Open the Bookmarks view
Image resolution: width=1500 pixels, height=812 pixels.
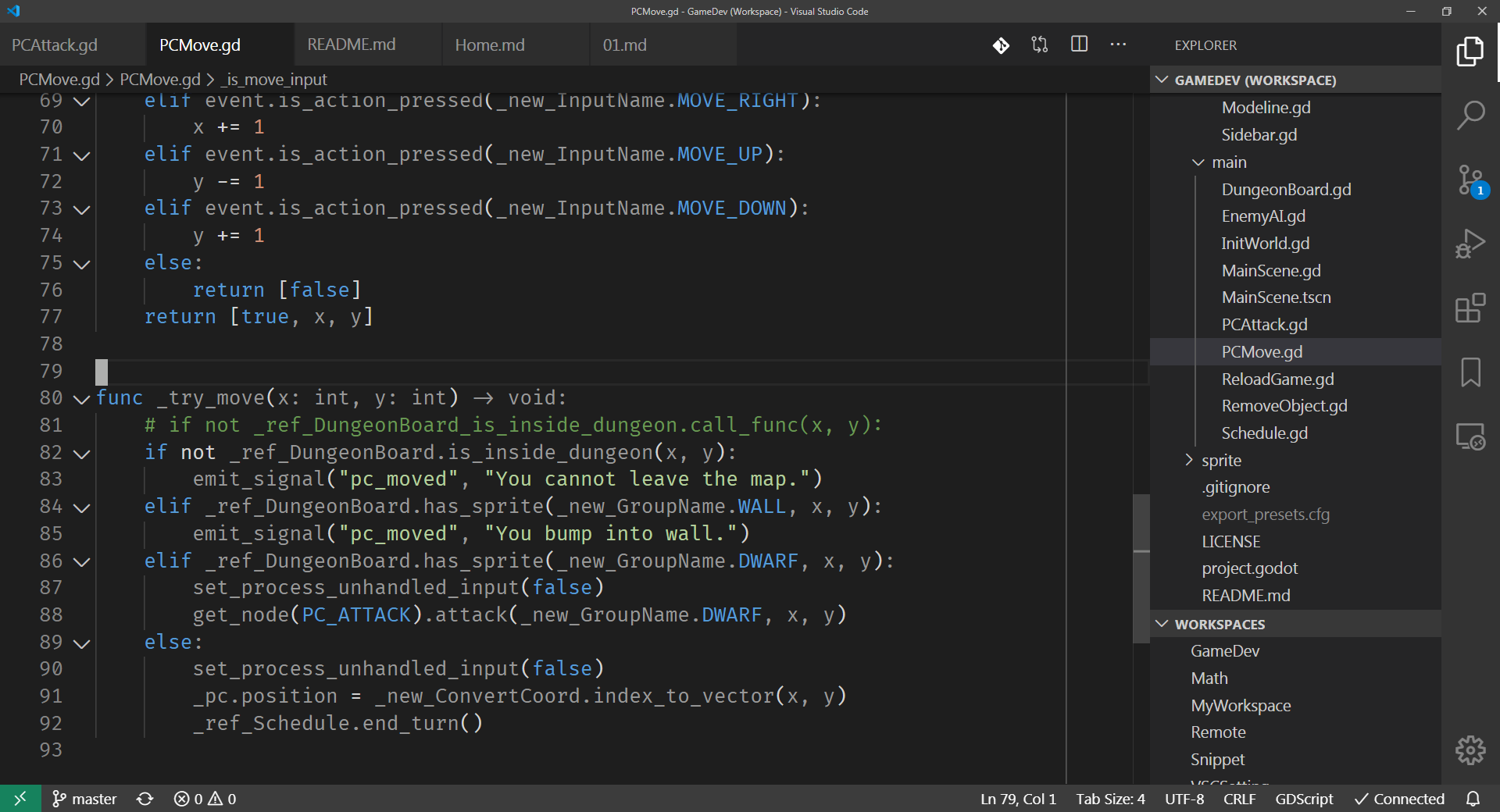pos(1470,372)
